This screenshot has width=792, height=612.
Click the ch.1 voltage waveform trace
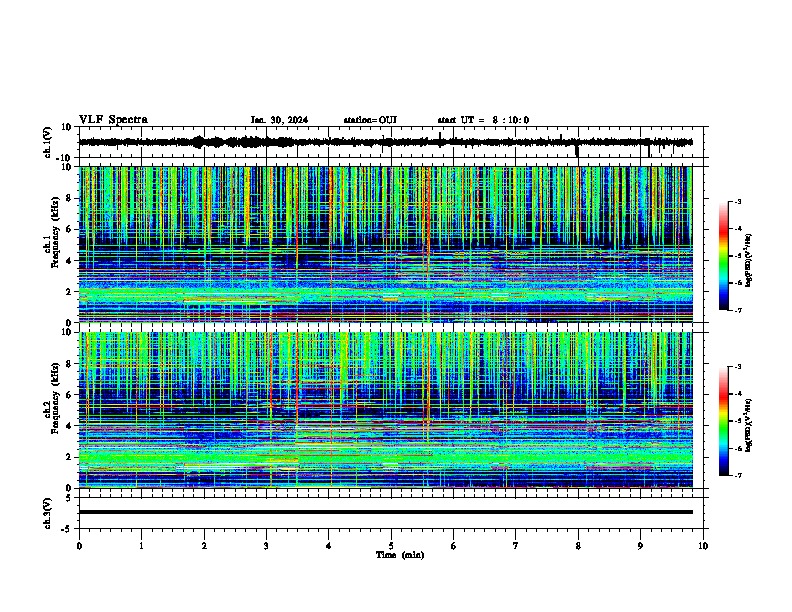pyautogui.click(x=385, y=142)
